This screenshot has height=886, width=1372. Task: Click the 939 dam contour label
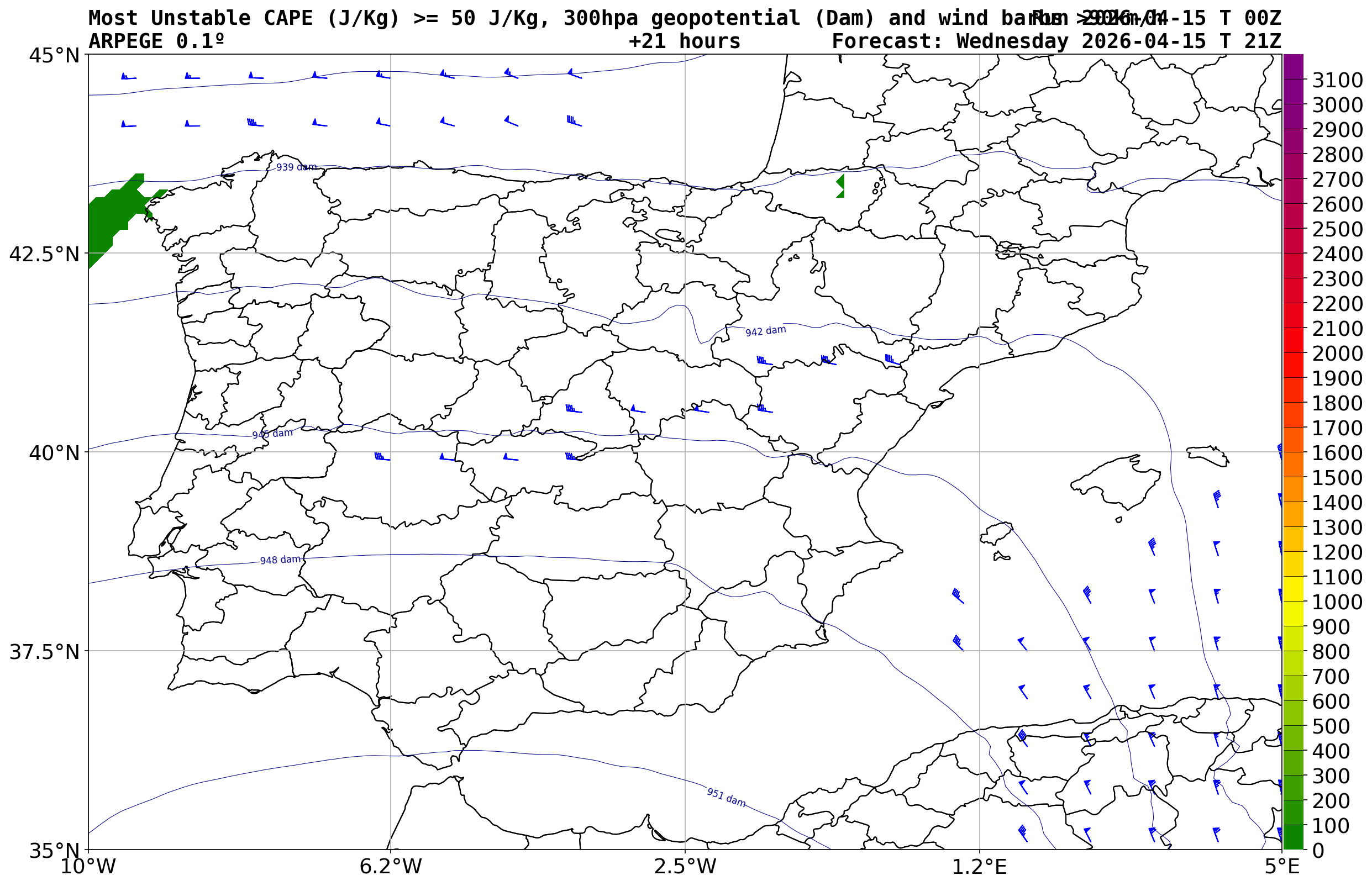[x=296, y=167]
